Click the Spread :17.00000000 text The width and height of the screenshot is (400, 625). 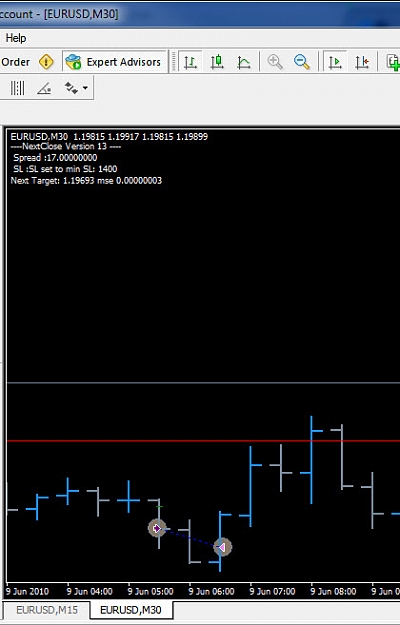tap(55, 157)
